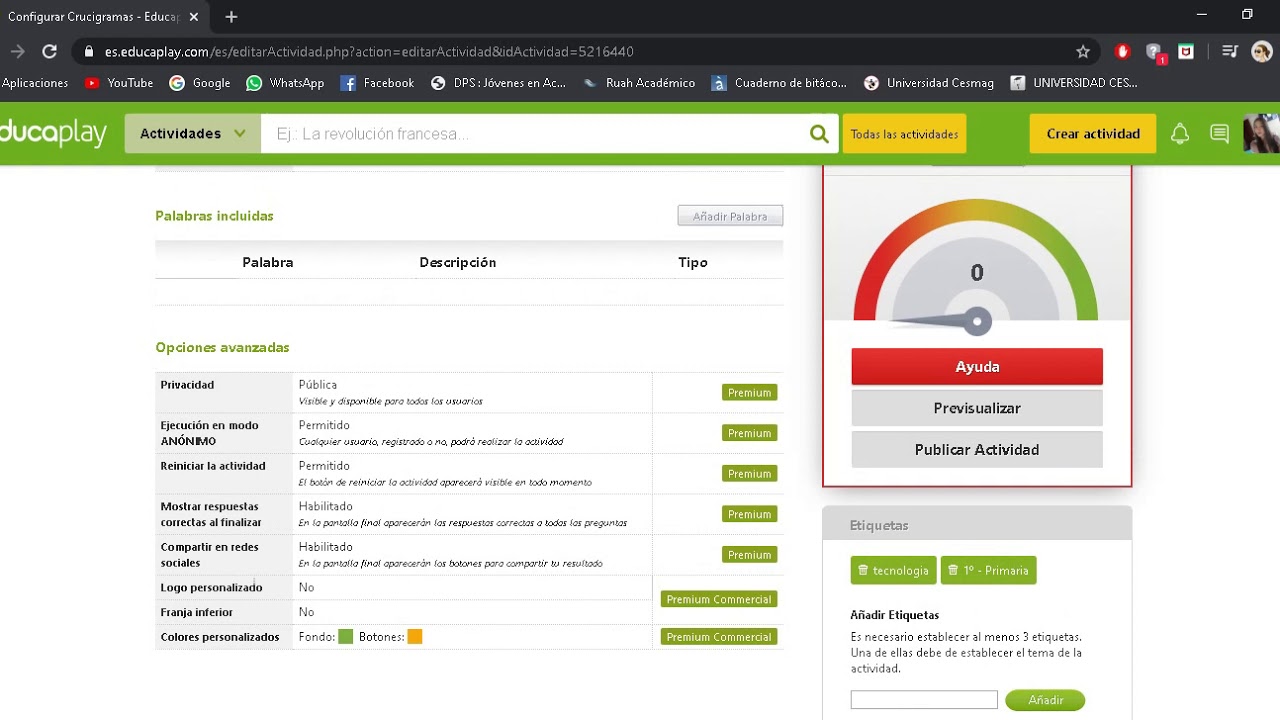
Task: Click the Opciones avanzadas heading
Action: point(222,348)
